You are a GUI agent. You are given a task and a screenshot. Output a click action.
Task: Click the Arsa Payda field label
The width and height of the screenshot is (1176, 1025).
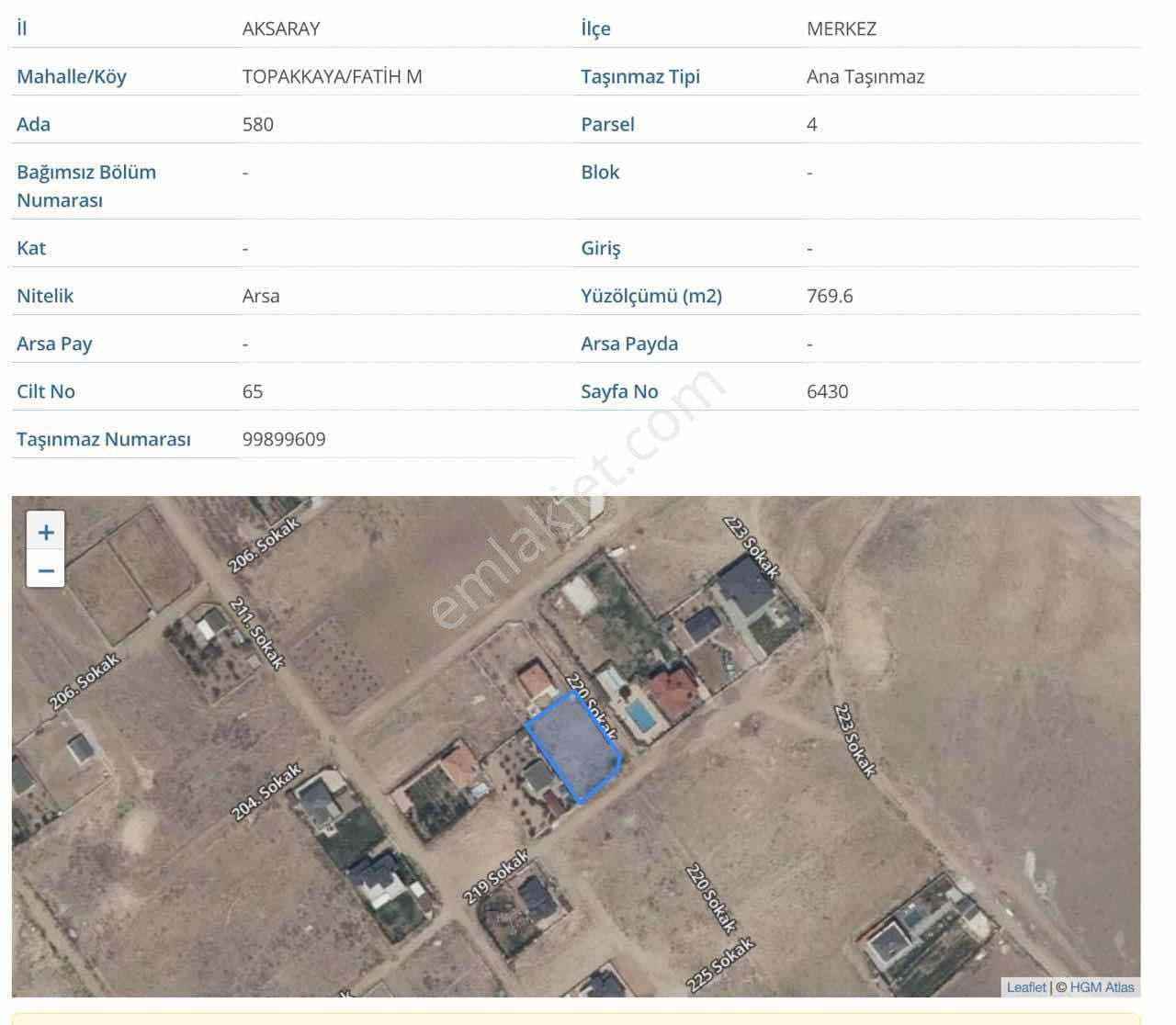coord(629,344)
